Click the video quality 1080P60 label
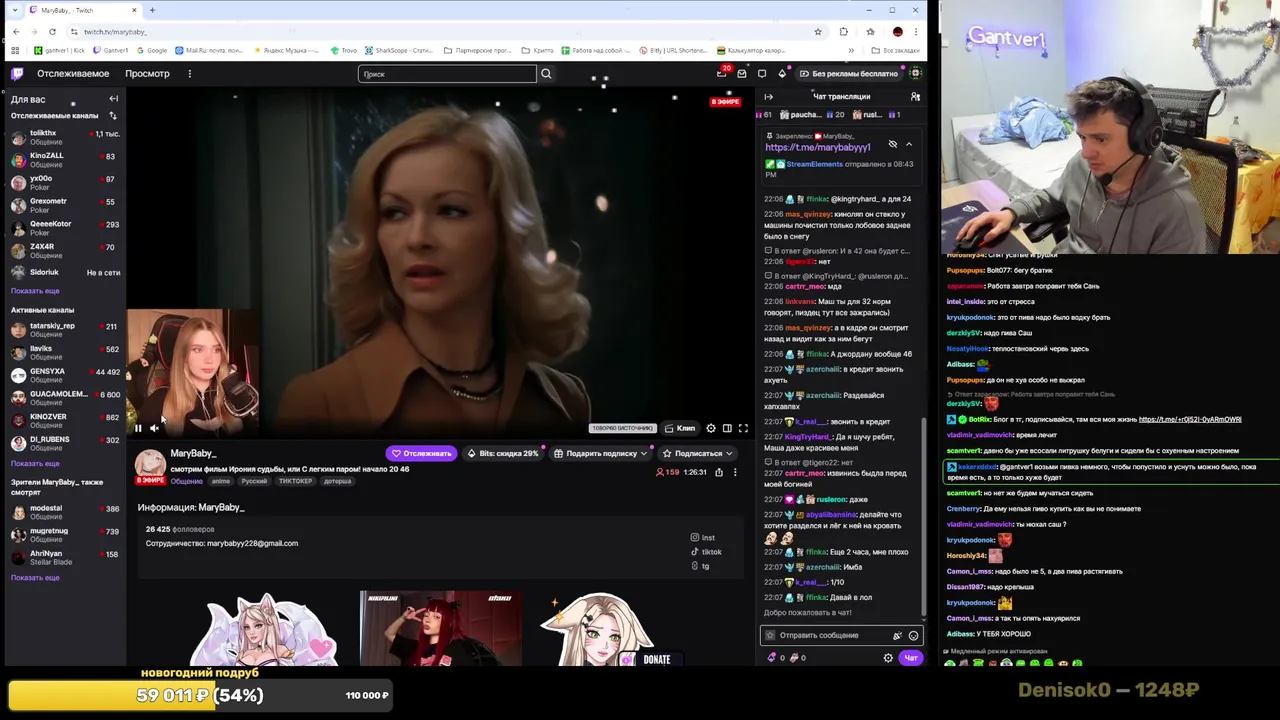 622,428
